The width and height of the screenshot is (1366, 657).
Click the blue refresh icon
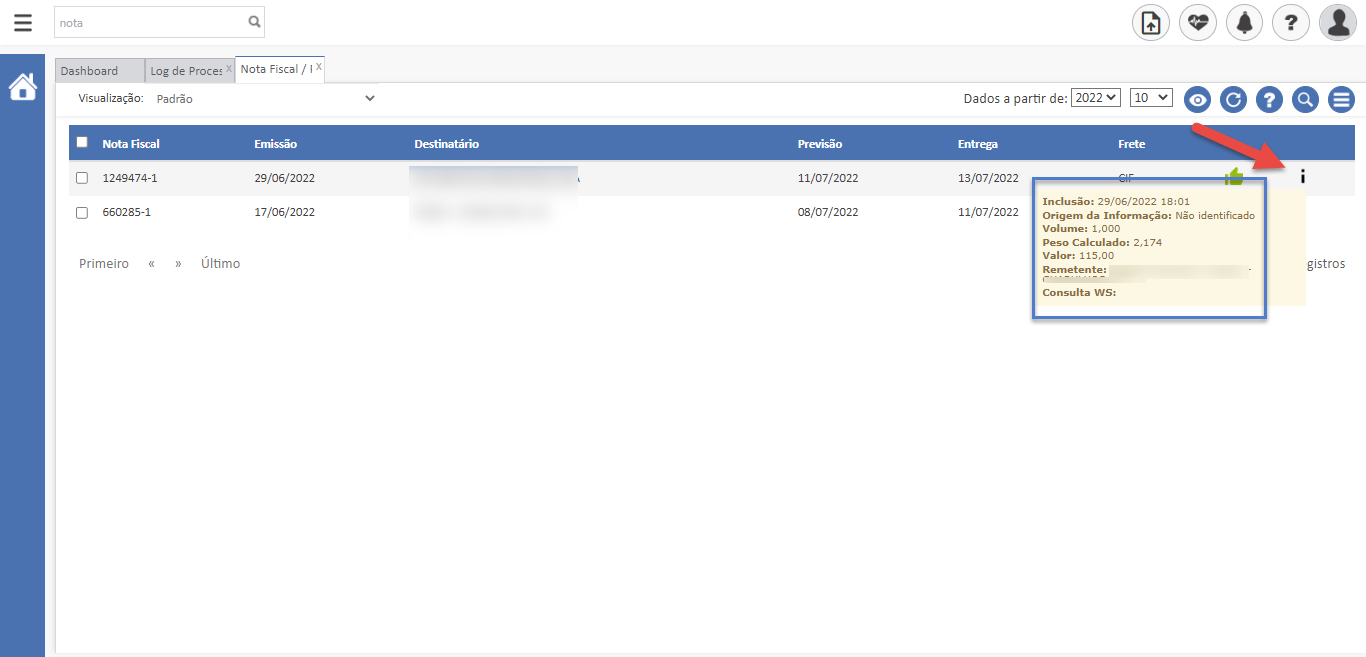coord(1233,99)
